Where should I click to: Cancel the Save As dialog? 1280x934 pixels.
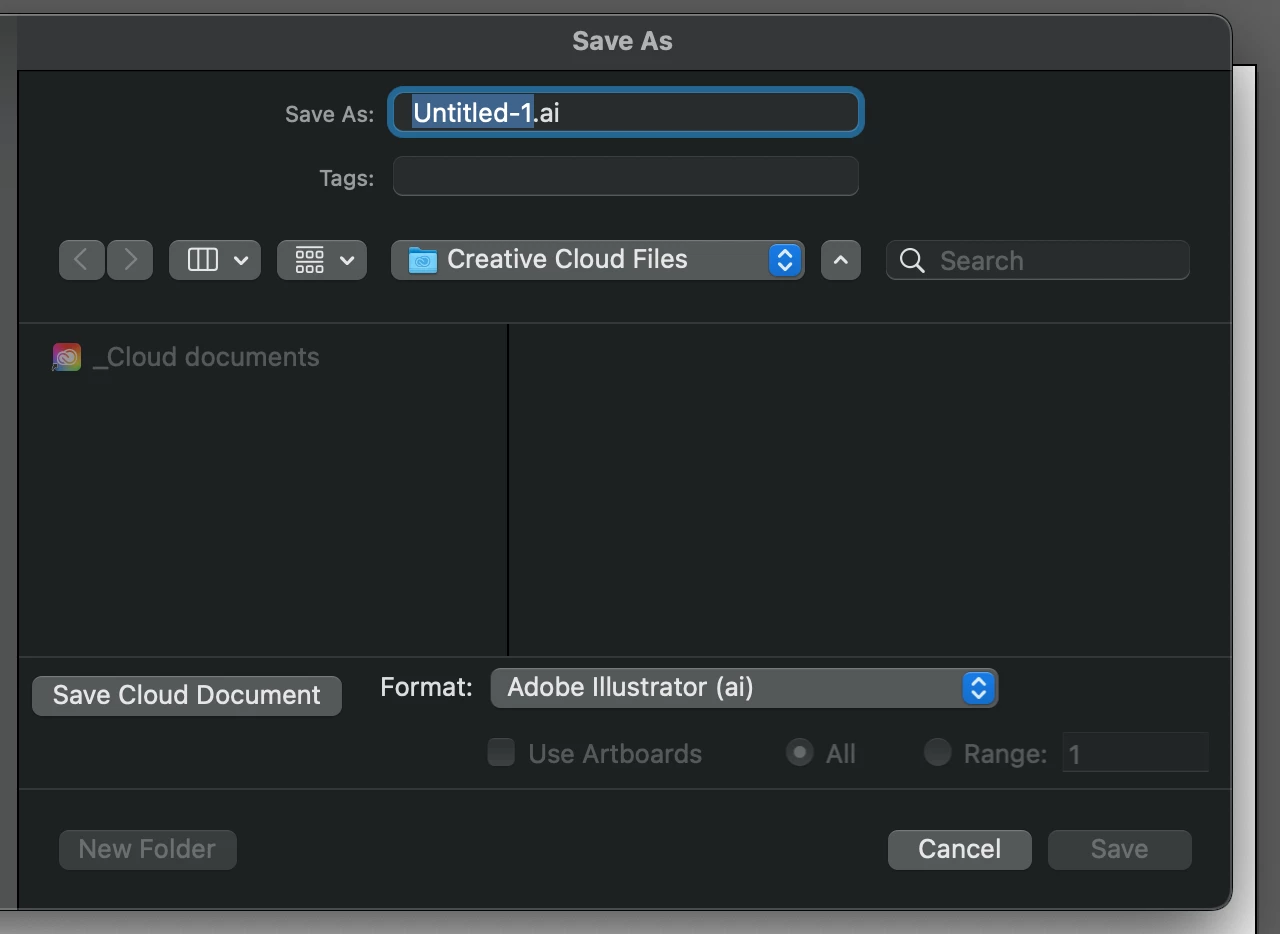(959, 849)
